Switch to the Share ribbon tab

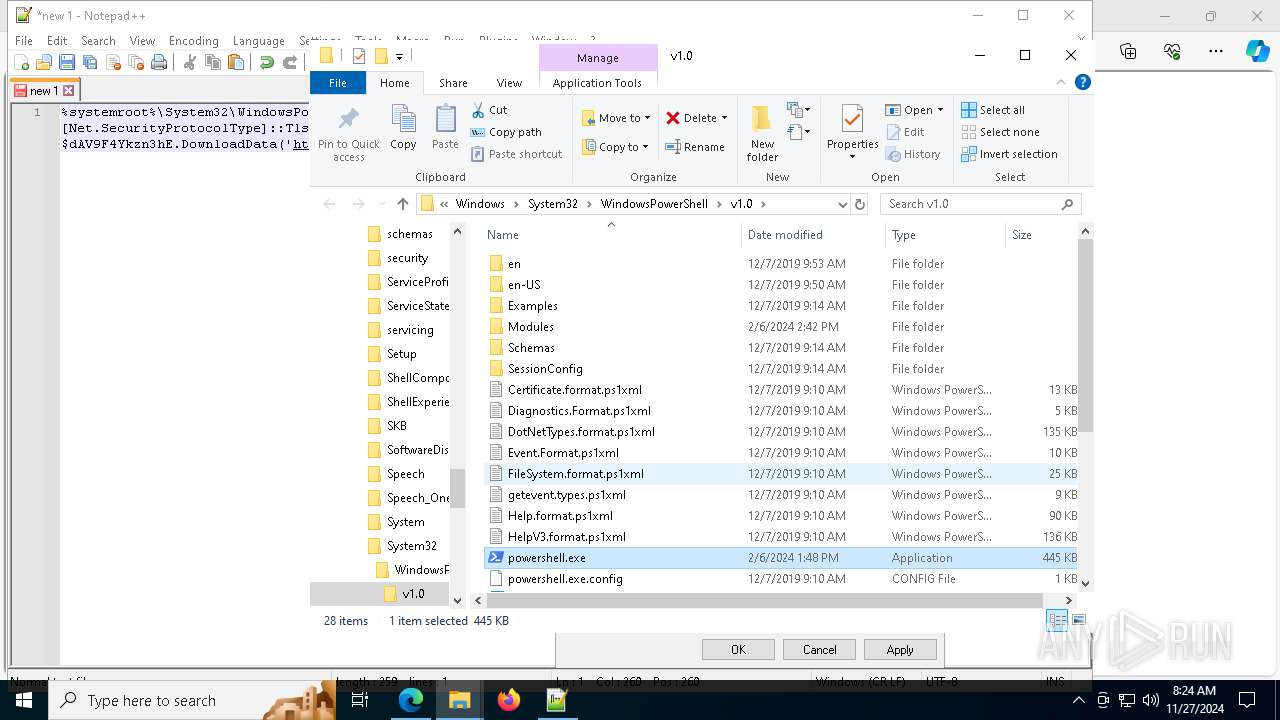click(x=453, y=83)
